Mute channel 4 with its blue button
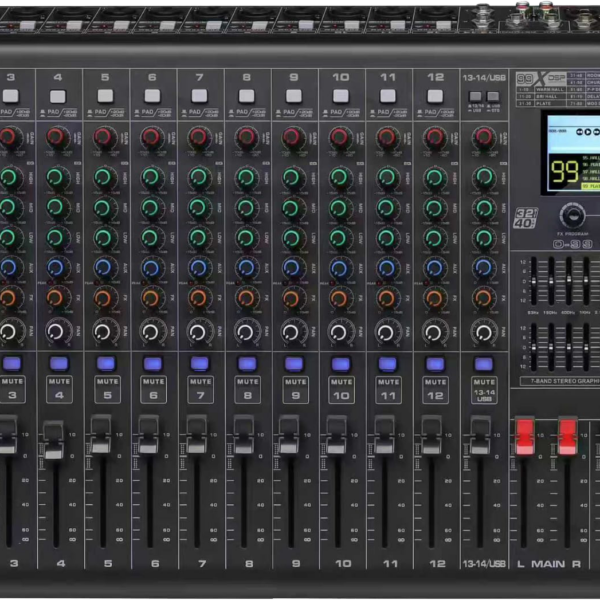The height and width of the screenshot is (600, 600). [x=59, y=364]
